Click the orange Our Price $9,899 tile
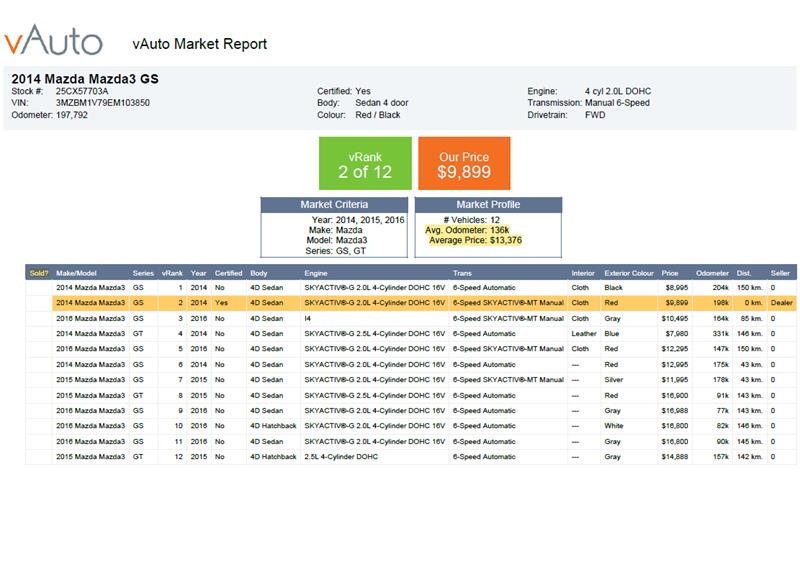The width and height of the screenshot is (800, 580). pos(464,163)
